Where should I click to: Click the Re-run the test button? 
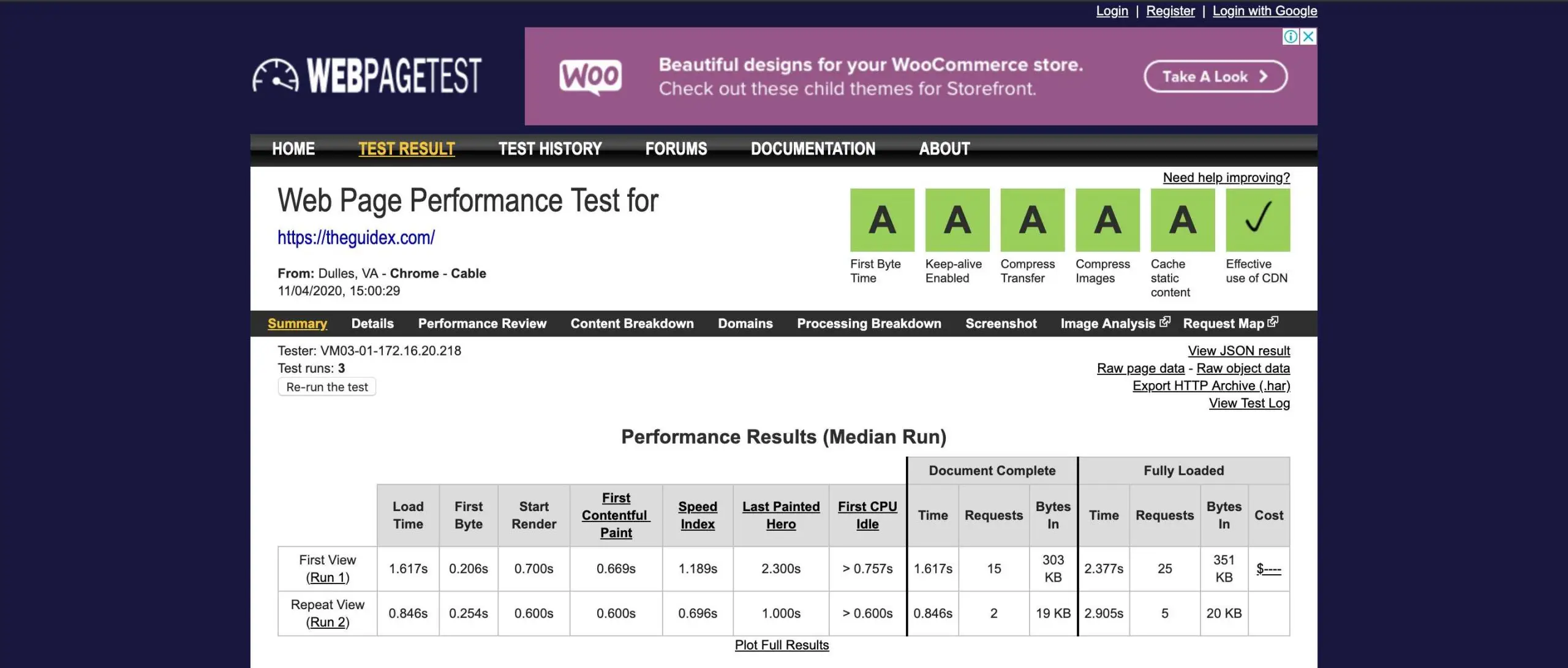point(326,386)
